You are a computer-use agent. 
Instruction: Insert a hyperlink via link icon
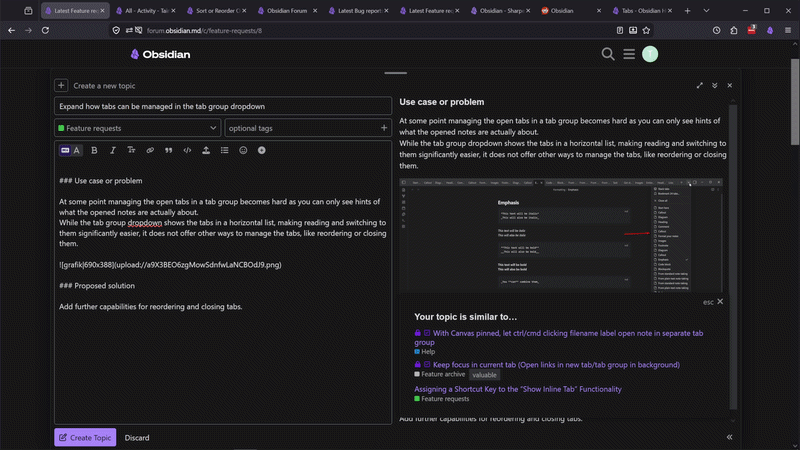[150, 151]
